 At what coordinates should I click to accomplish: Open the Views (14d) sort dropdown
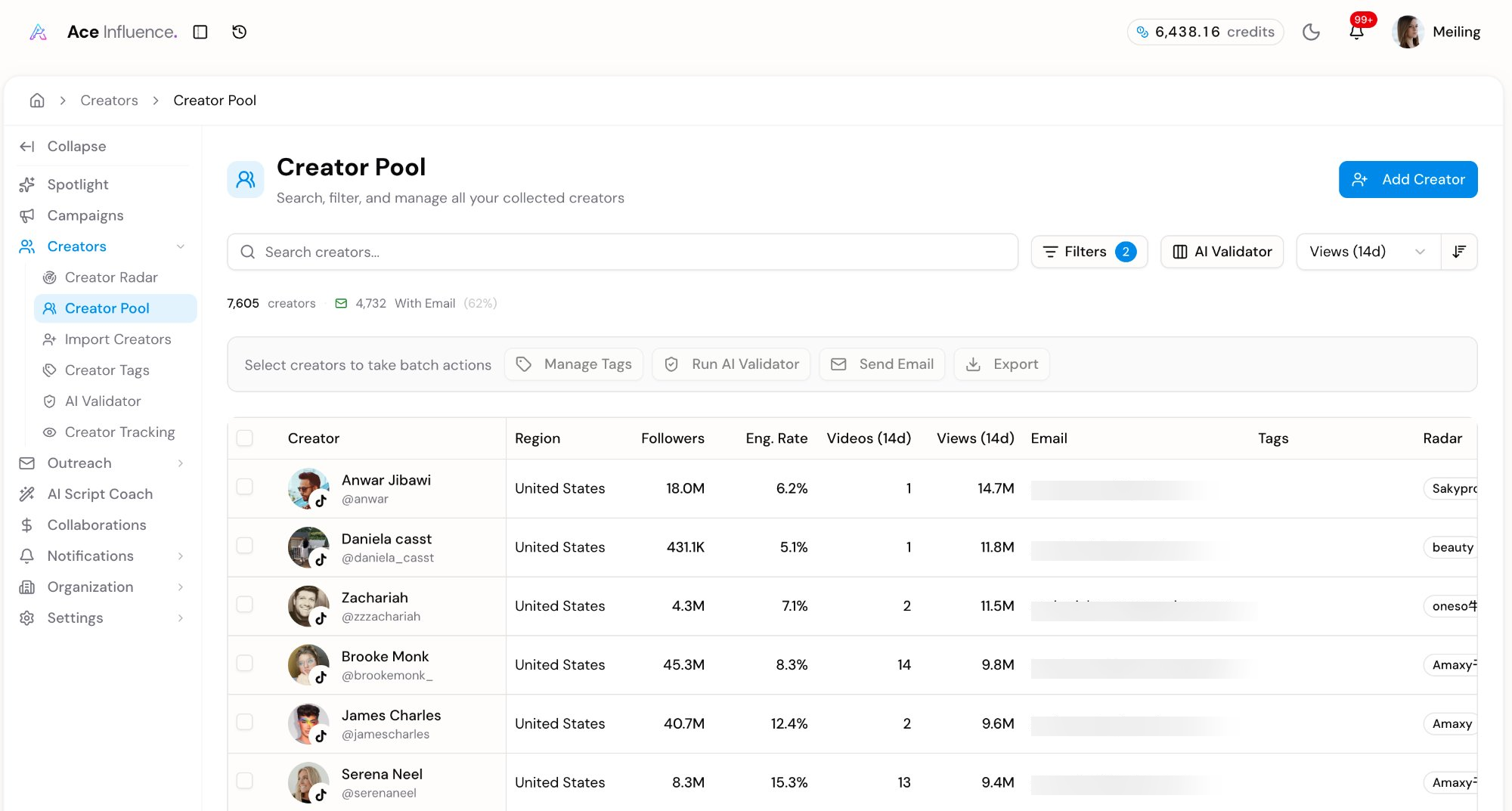tap(1368, 252)
